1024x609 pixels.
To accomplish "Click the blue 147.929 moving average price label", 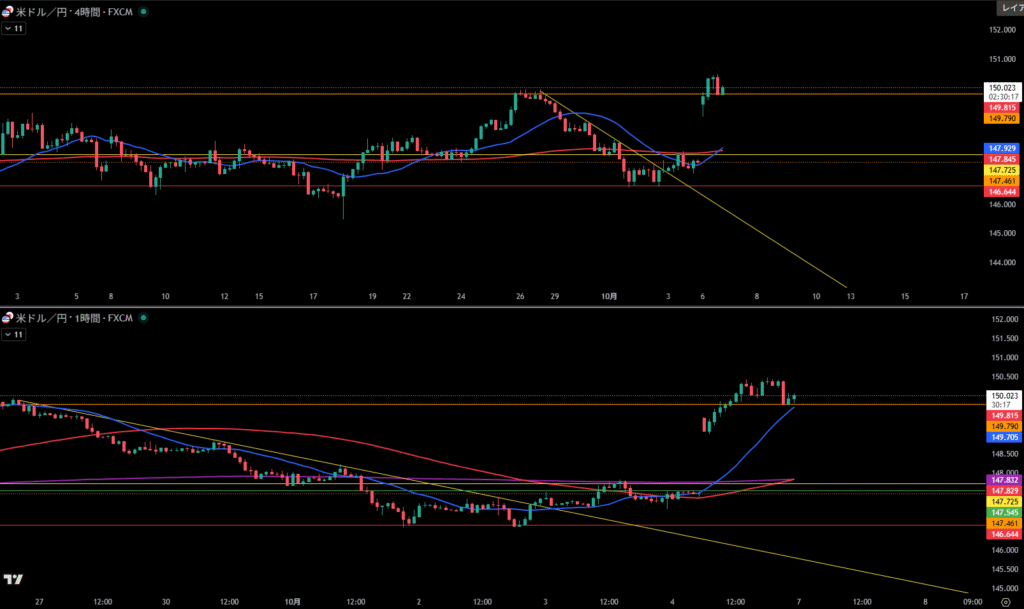I will tap(1002, 148).
